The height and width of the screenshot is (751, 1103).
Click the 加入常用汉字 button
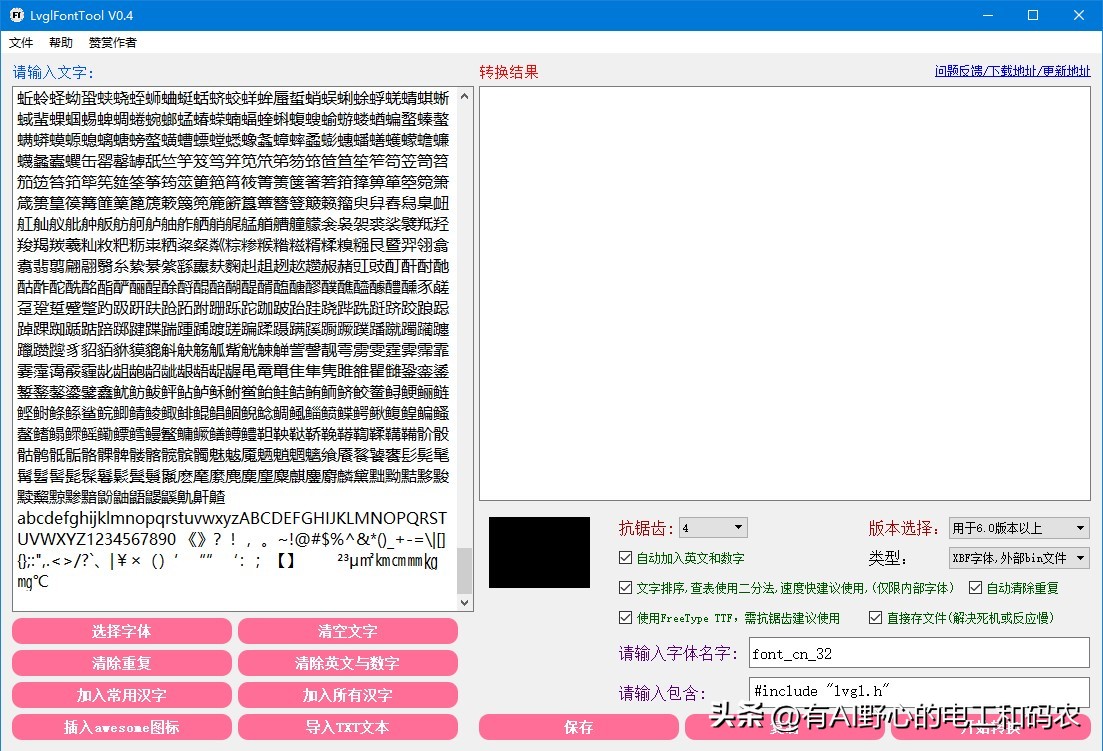pyautogui.click(x=121, y=694)
